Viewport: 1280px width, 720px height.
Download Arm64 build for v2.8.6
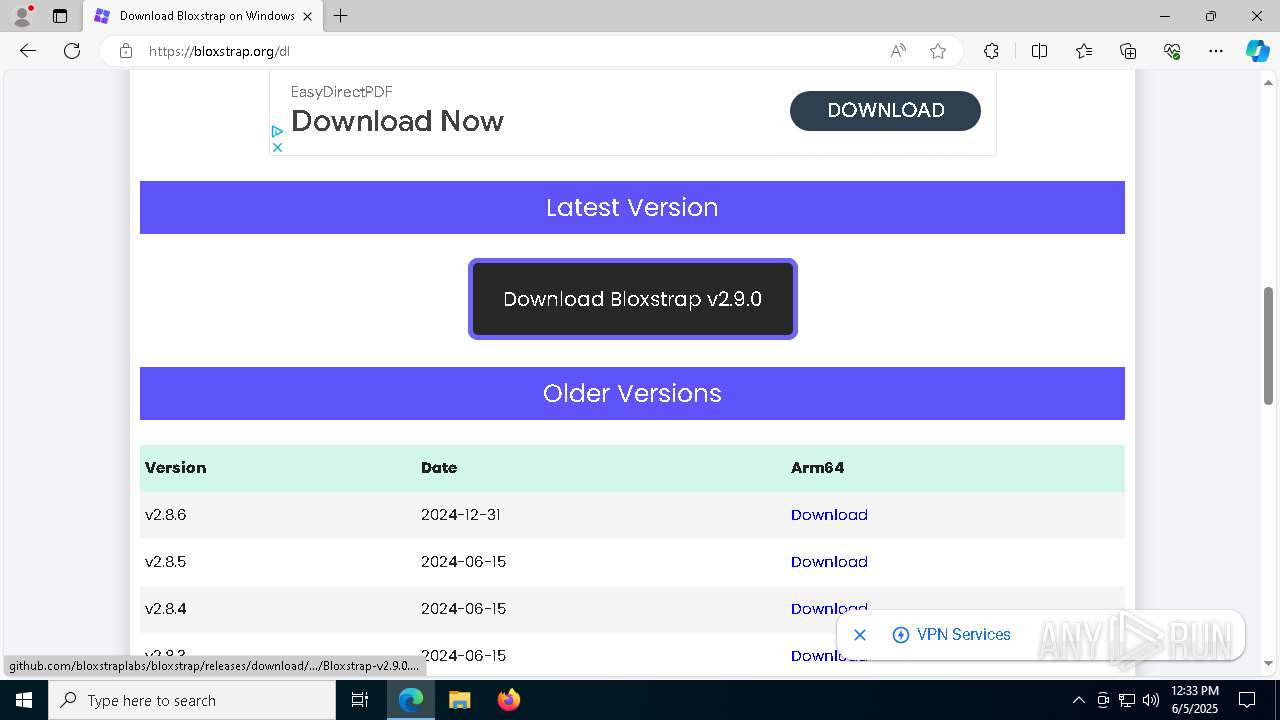[x=829, y=515]
